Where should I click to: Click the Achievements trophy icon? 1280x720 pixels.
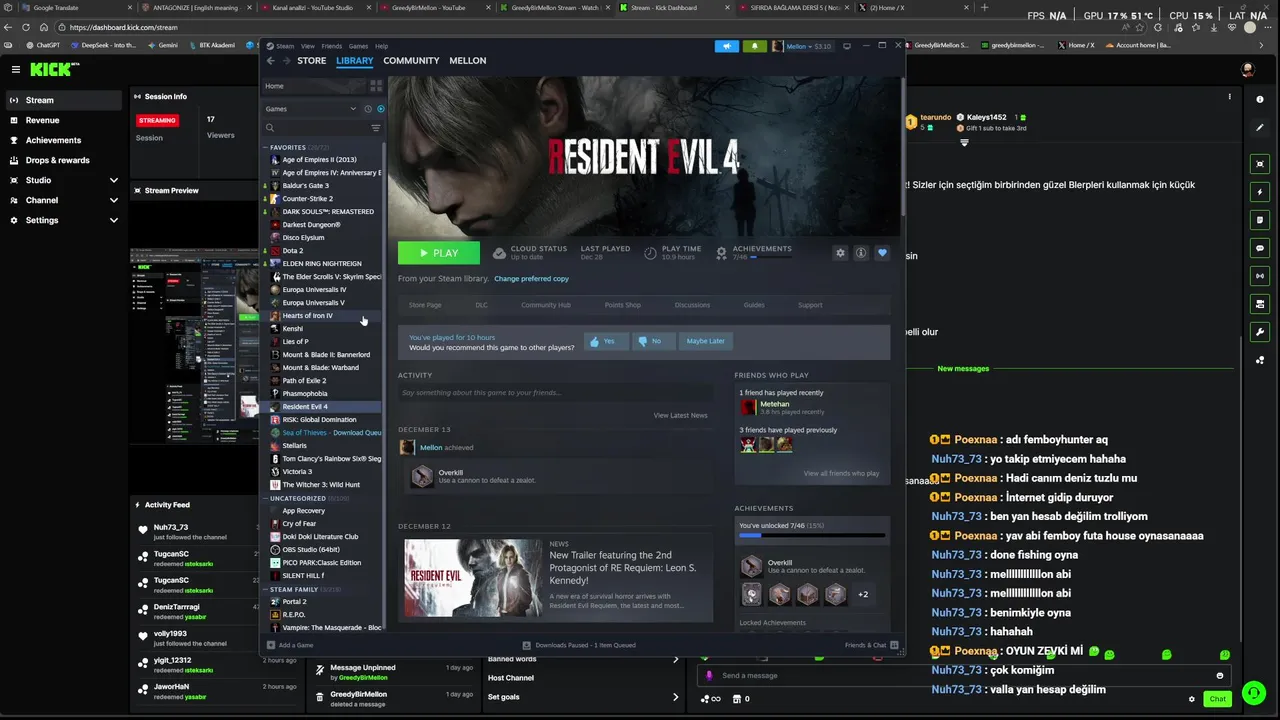point(721,254)
